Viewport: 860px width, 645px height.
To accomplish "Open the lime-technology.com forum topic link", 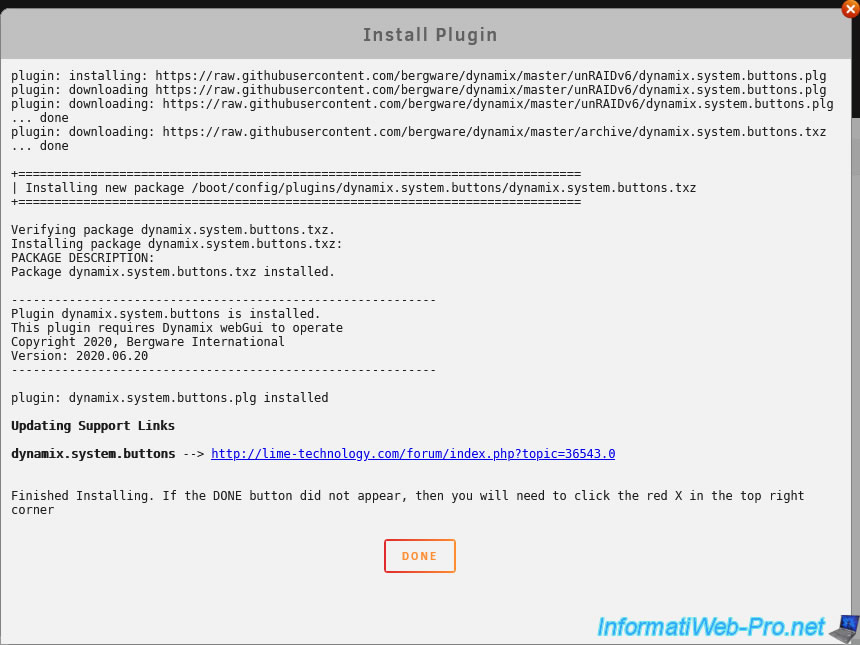I will pyautogui.click(x=413, y=454).
